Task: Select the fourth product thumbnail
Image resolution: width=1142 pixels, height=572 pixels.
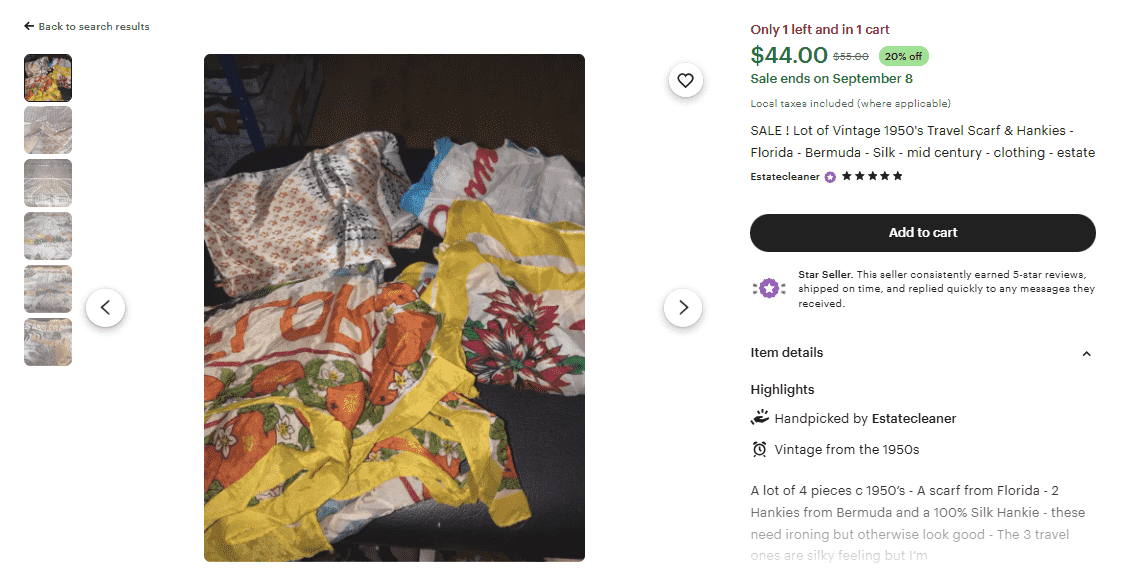Action: (48, 236)
